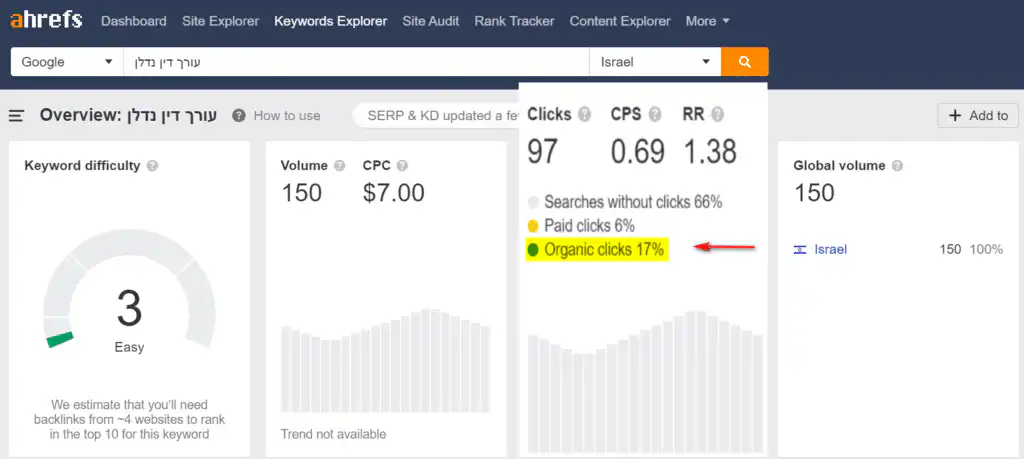Click the Add to button
The height and width of the screenshot is (459, 1024).
977,116
